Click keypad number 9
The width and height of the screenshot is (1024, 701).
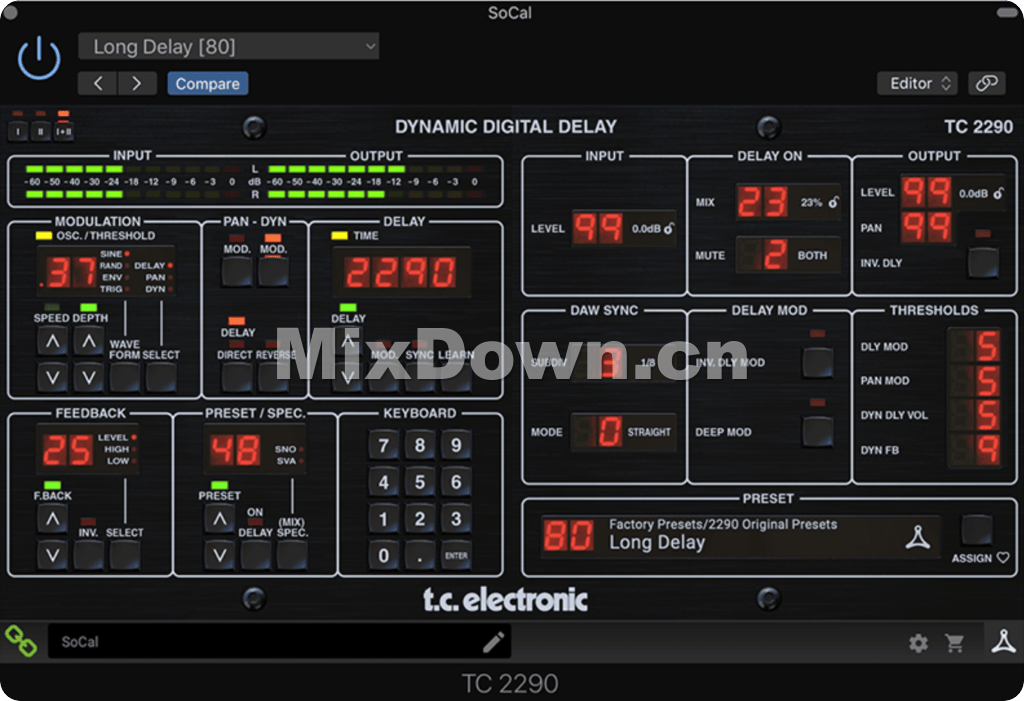[456, 446]
